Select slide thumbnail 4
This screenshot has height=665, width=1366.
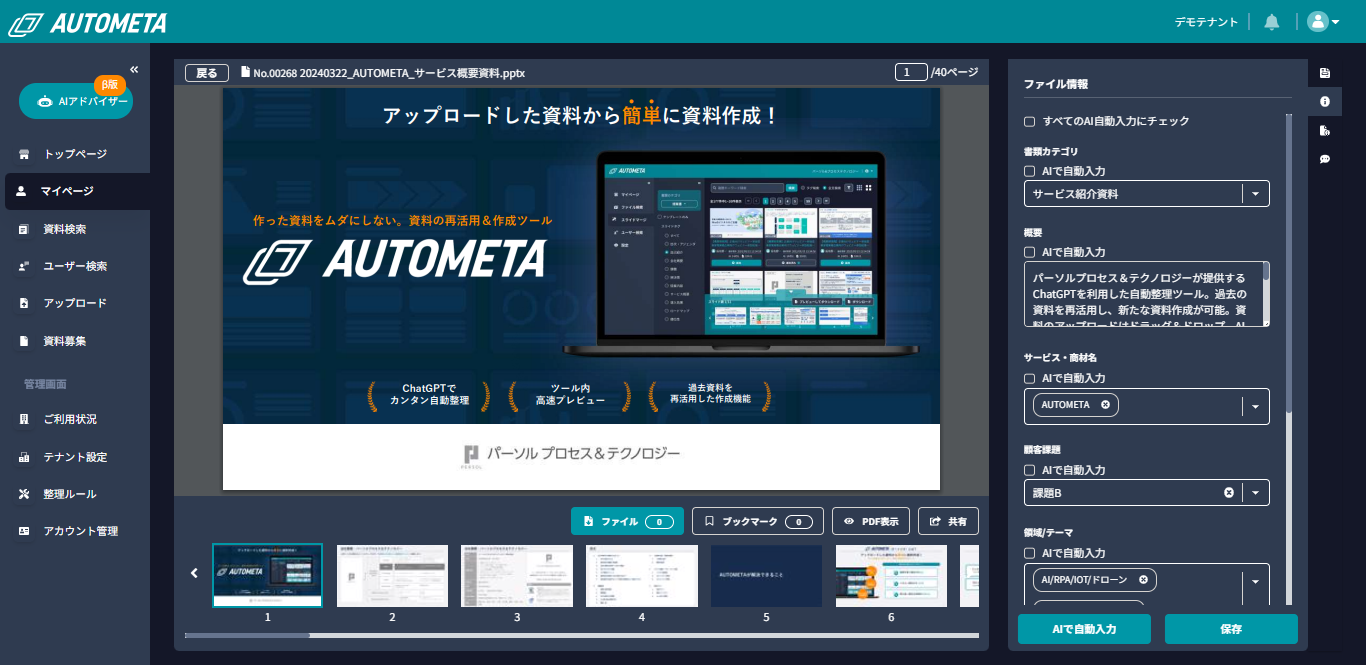click(642, 575)
